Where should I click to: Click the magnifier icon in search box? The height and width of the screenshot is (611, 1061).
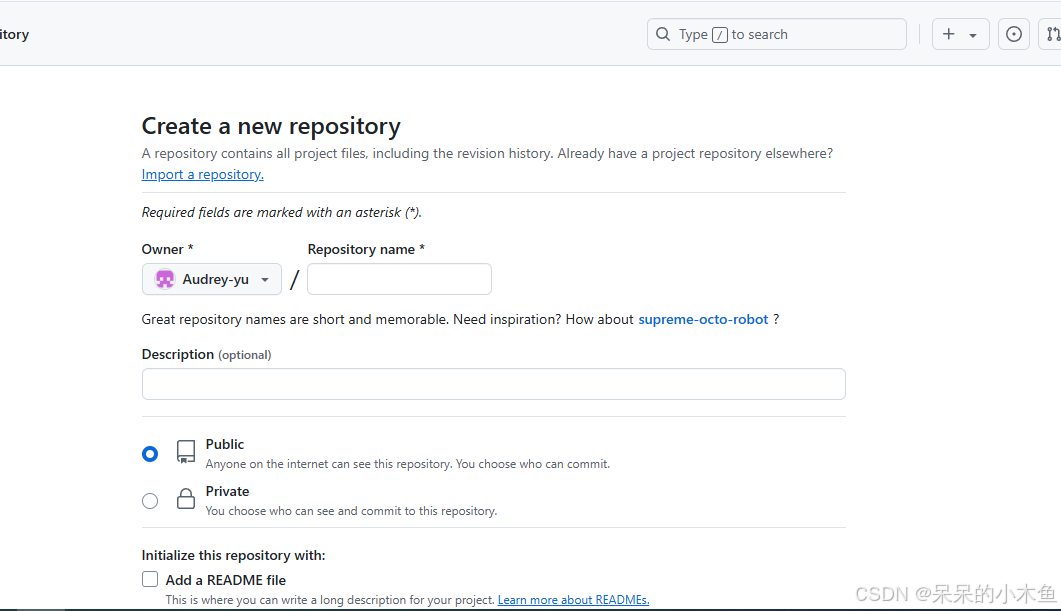point(663,34)
